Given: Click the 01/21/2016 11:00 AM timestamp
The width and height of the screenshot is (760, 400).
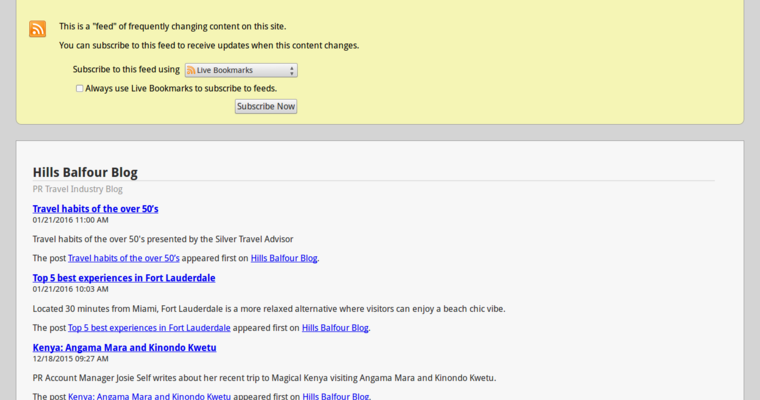Looking at the screenshot, I should click(71, 220).
